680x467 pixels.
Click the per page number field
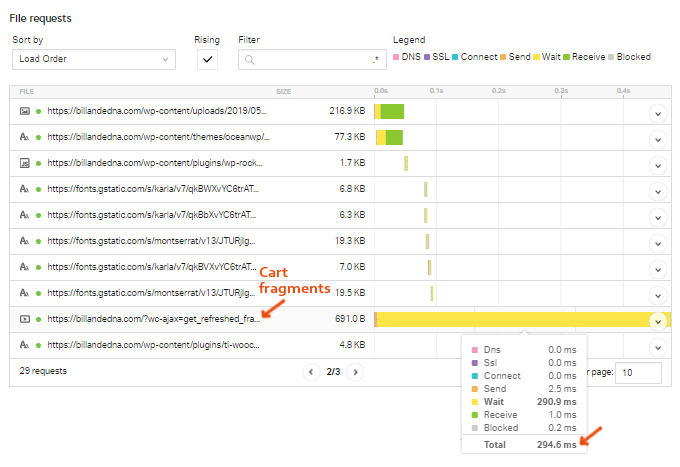point(638,372)
